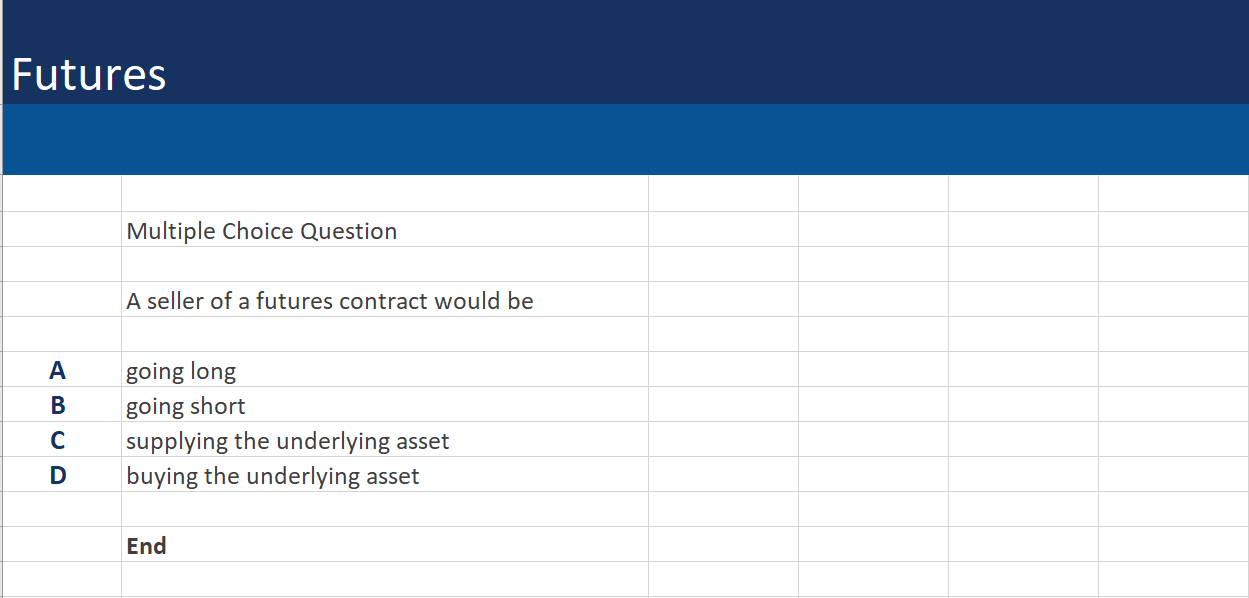Choose answer letter C
The height and width of the screenshot is (598, 1249).
coord(58,441)
